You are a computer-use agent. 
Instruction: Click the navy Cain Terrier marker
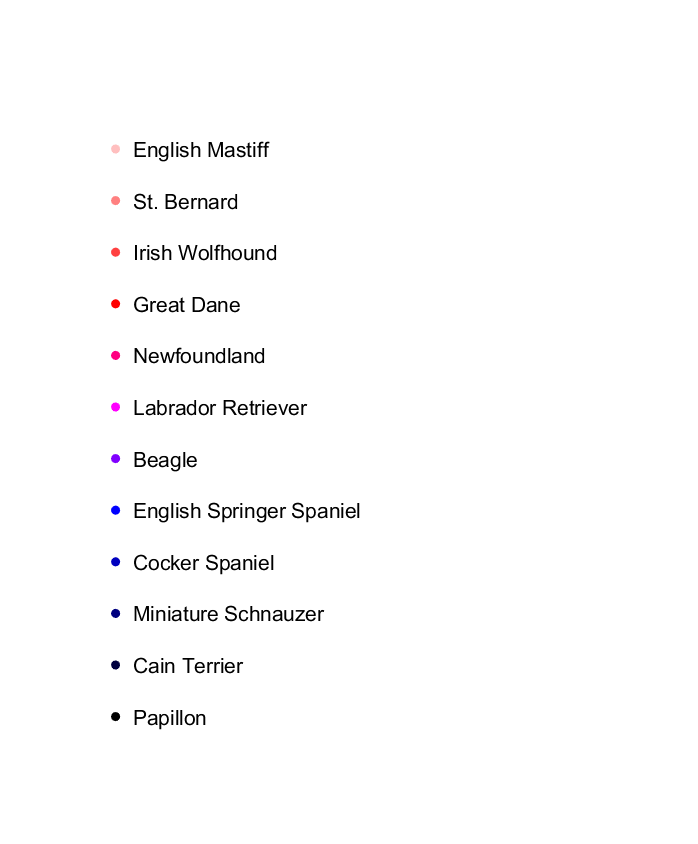pyautogui.click(x=115, y=665)
